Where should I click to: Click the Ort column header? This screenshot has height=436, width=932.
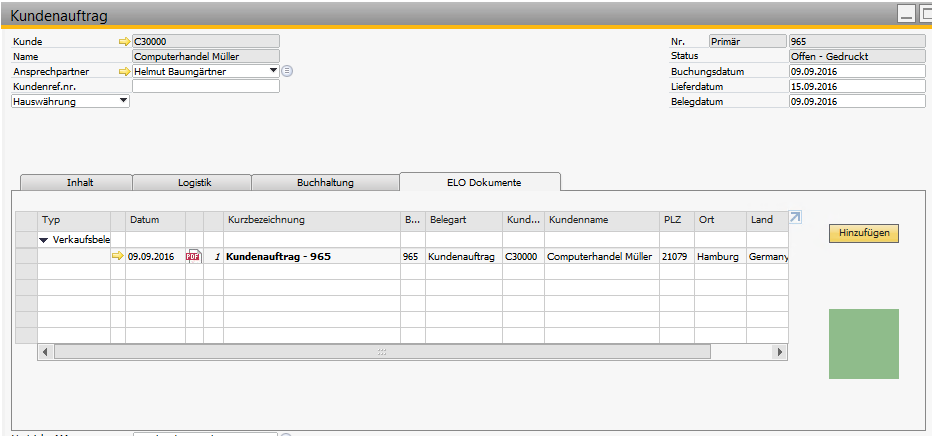720,220
